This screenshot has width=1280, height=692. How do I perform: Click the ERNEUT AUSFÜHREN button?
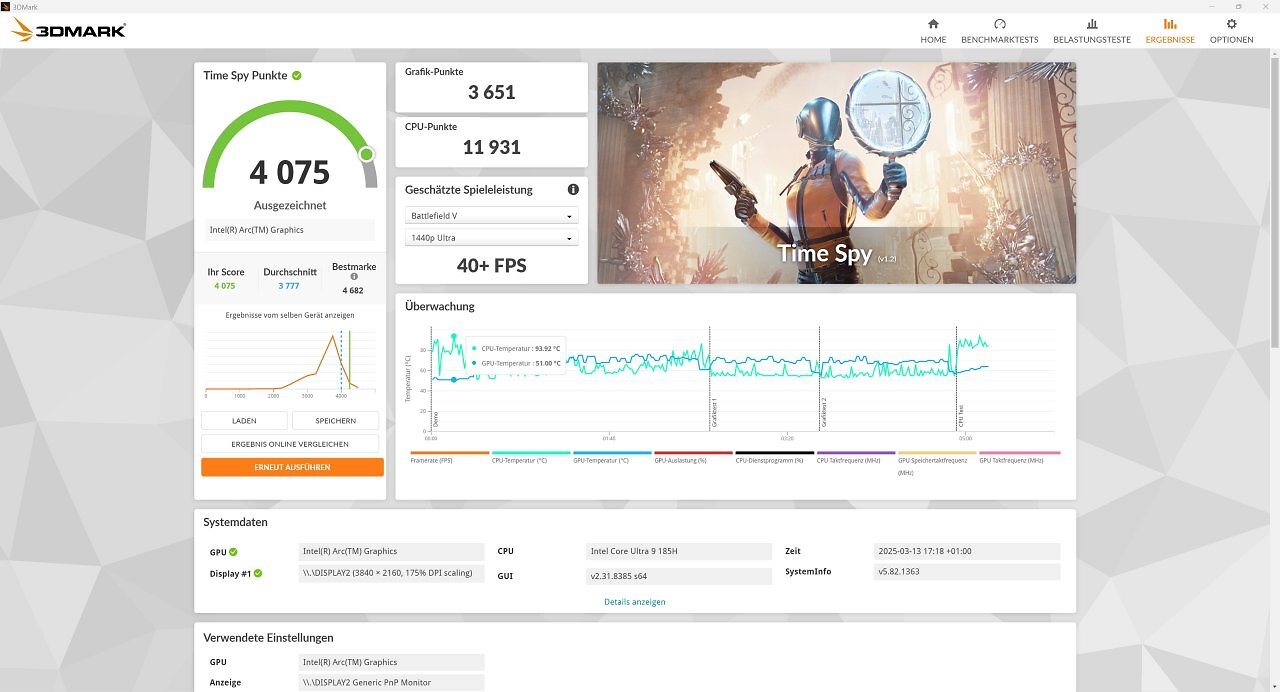point(292,467)
